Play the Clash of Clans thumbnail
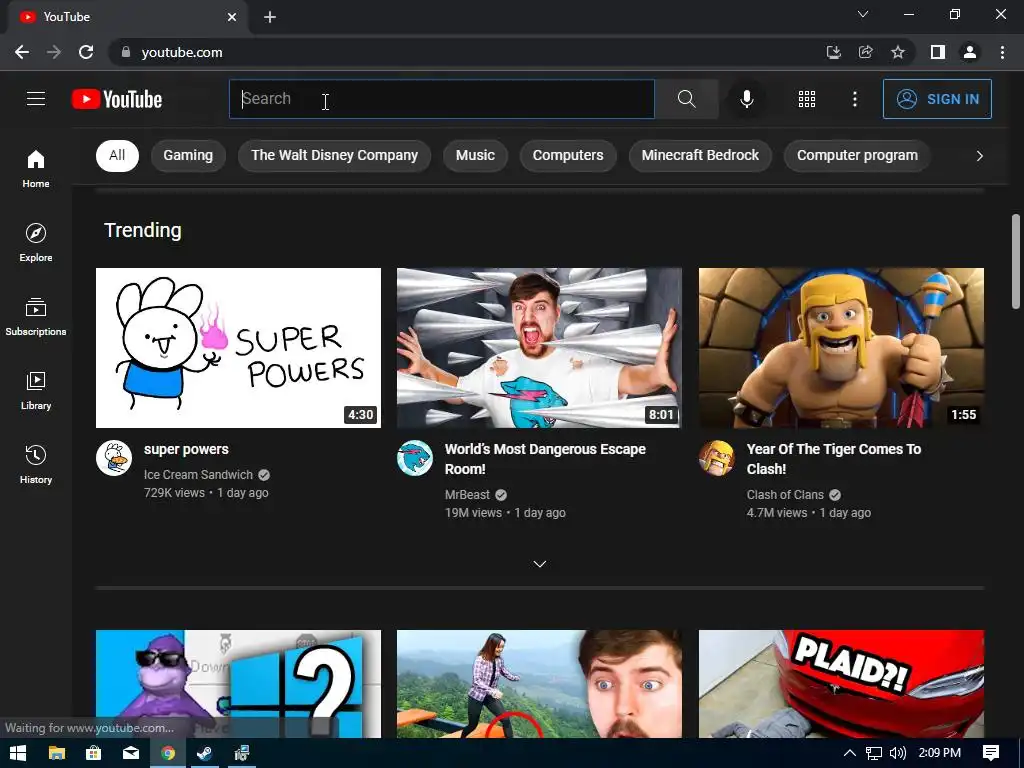The height and width of the screenshot is (768, 1024). point(841,347)
